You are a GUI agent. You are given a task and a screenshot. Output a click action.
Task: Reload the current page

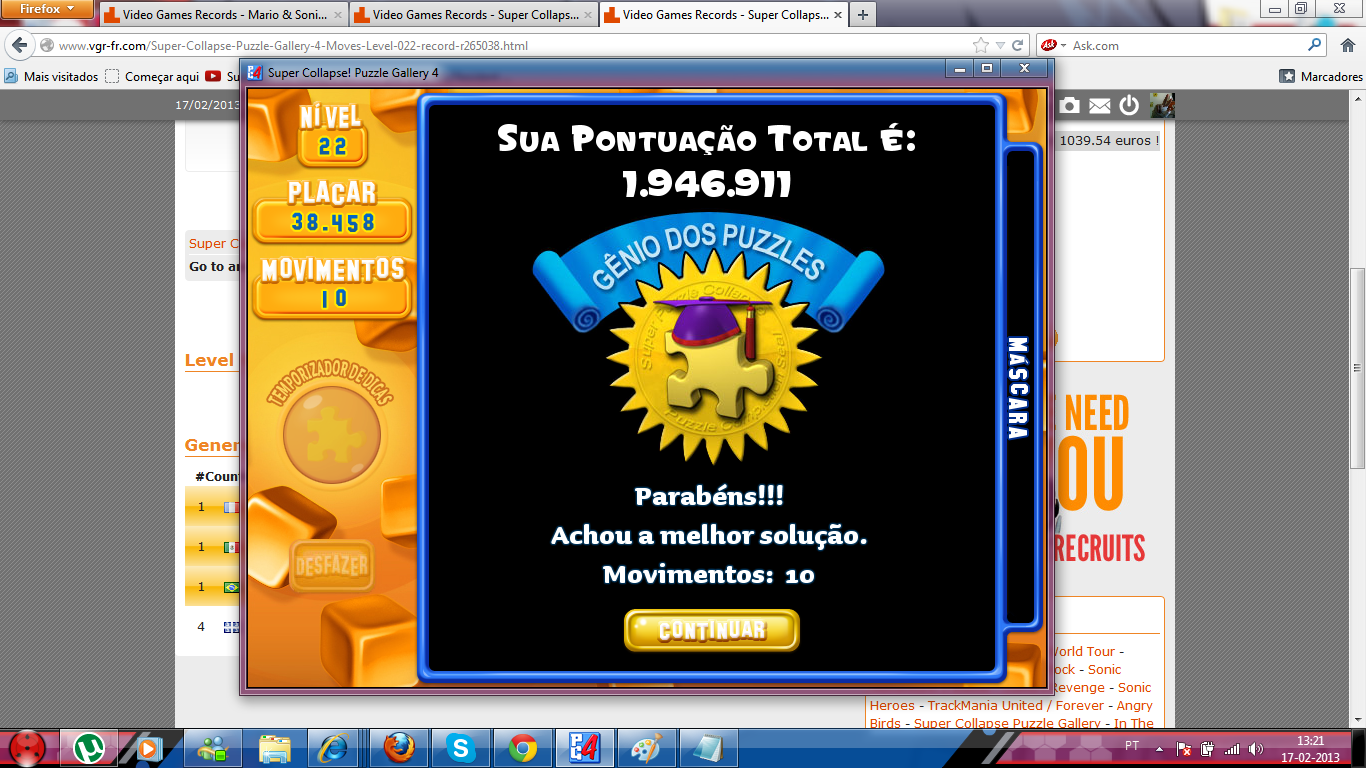[x=1018, y=46]
